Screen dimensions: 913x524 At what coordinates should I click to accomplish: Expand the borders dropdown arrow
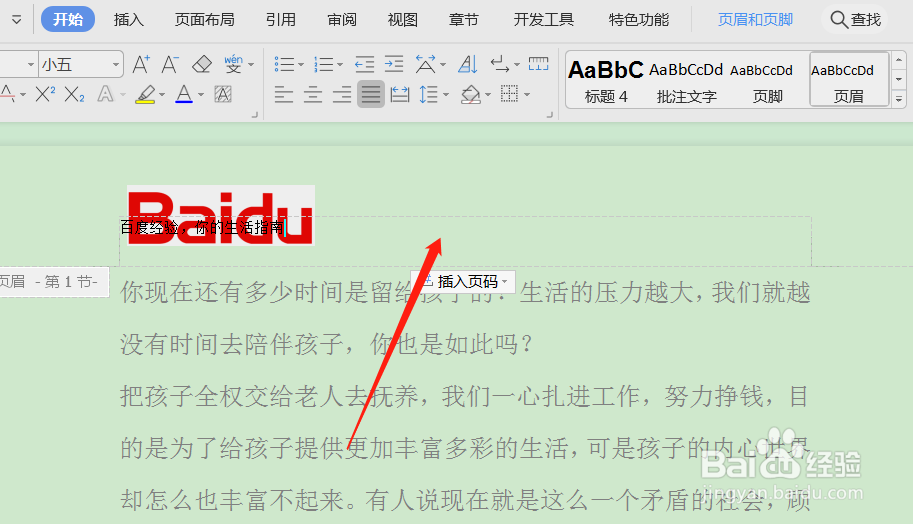pos(526,94)
